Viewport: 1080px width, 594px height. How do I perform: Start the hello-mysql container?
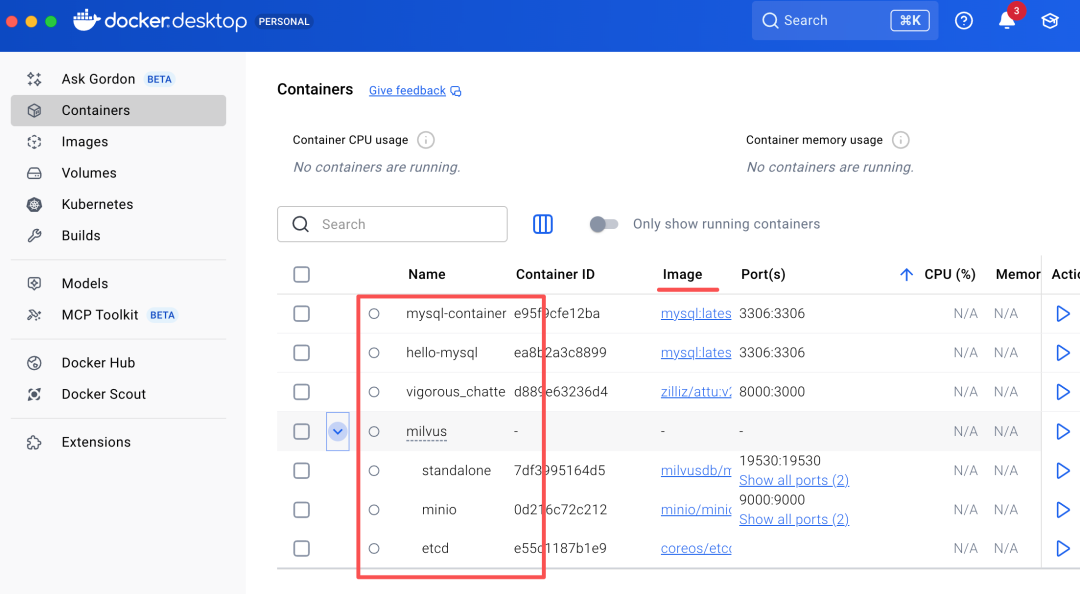pyautogui.click(x=1063, y=353)
